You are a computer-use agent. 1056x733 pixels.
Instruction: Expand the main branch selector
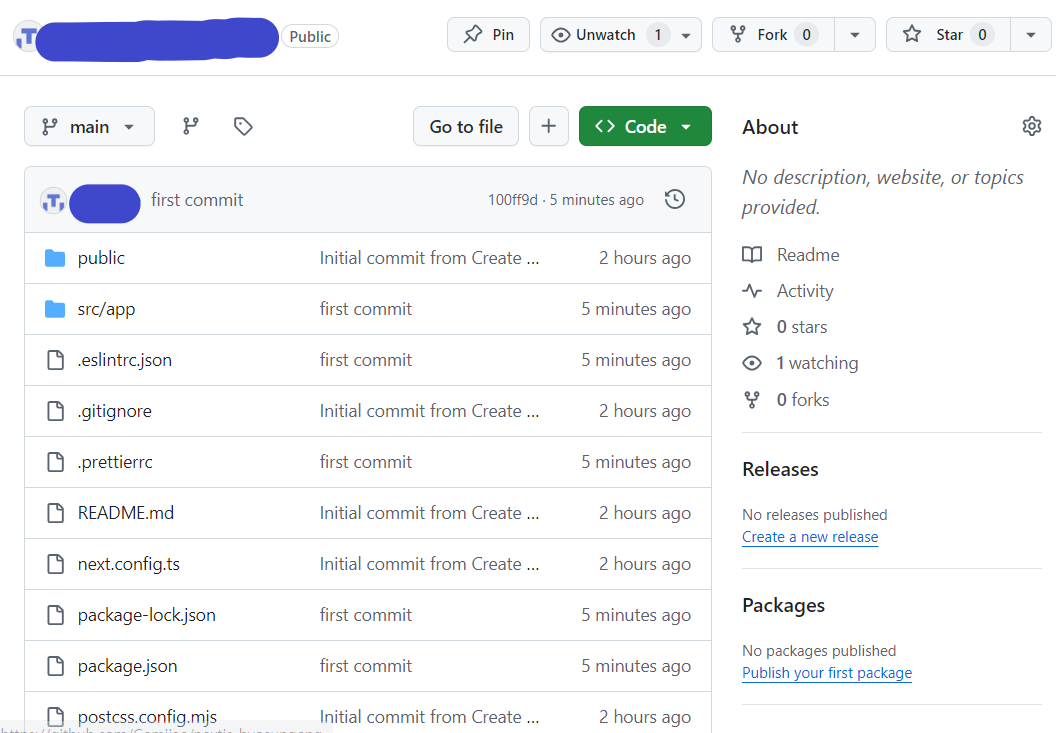click(89, 126)
